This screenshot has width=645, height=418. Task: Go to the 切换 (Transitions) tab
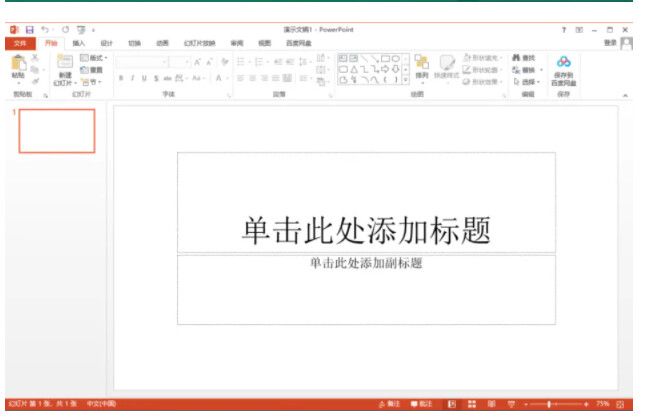point(135,43)
